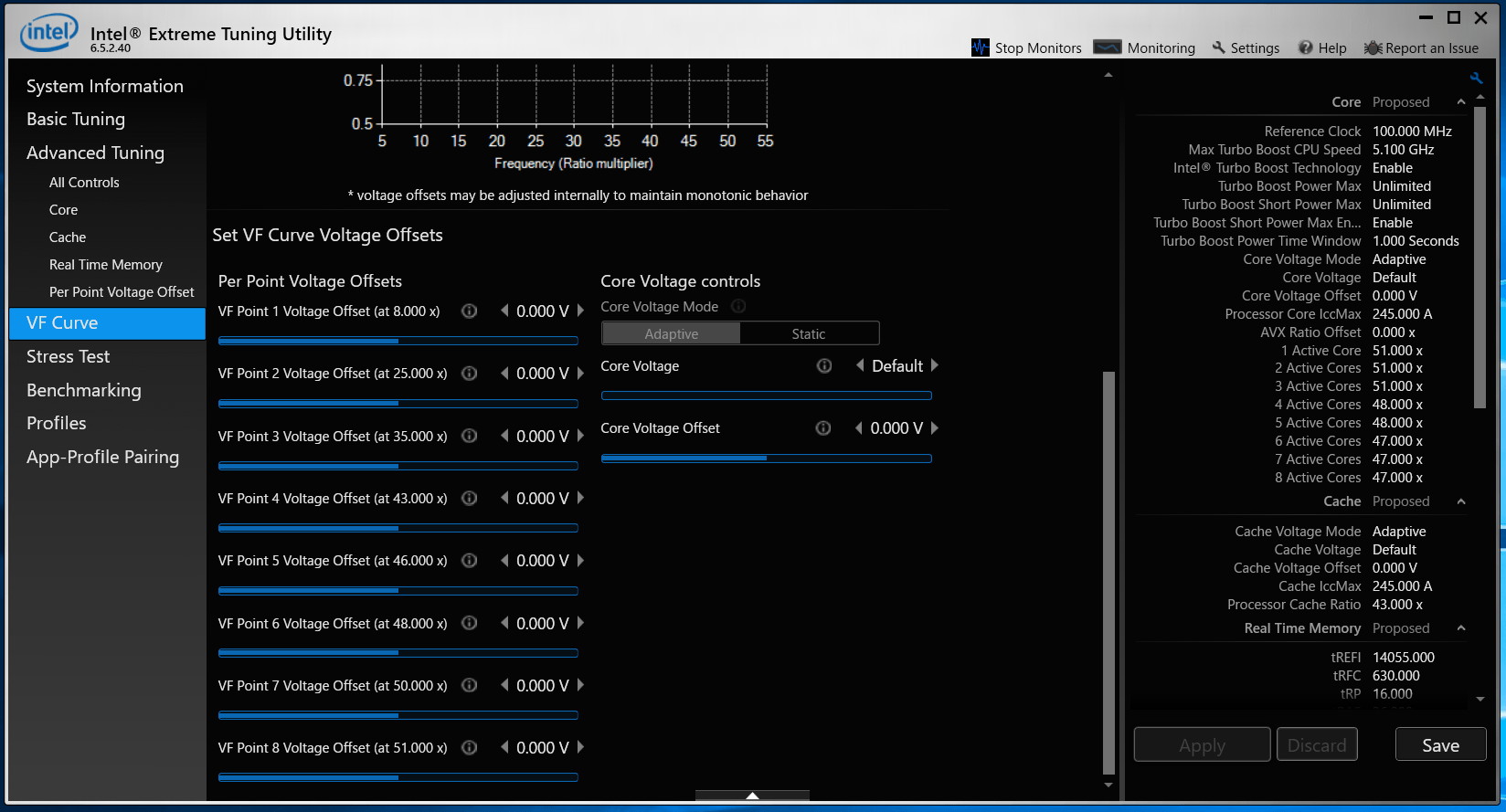The width and height of the screenshot is (1506, 812).
Task: Open info icon for VF Point 6 Voltage Offset
Action: click(x=470, y=623)
